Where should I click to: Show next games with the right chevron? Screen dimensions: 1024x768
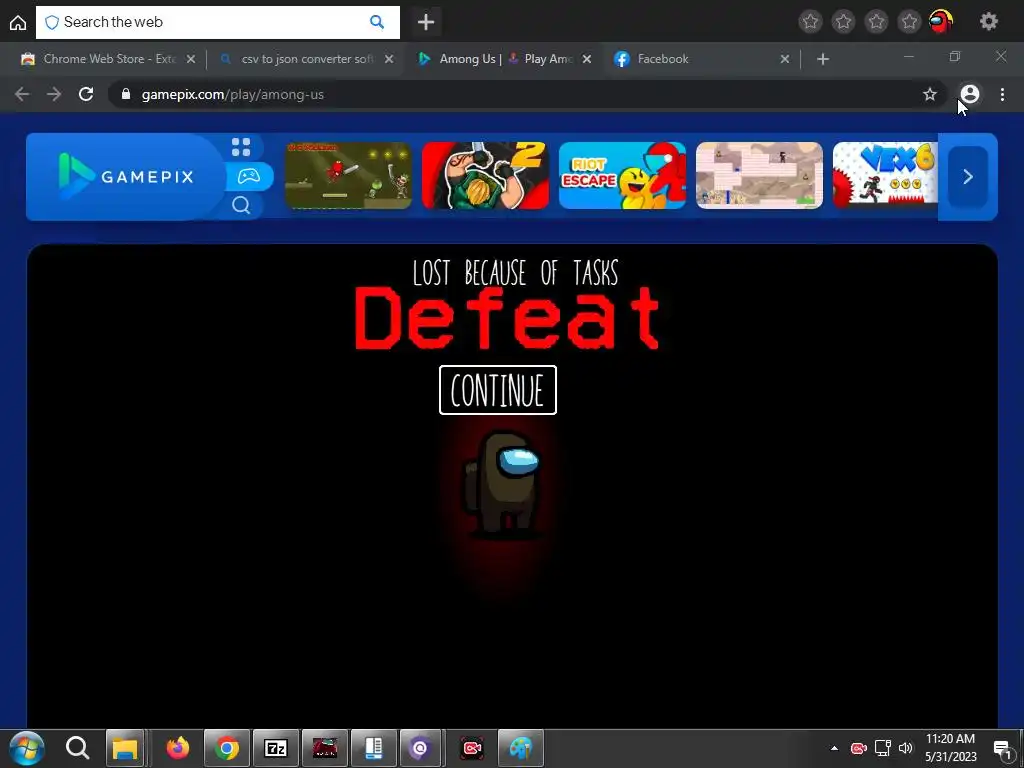pos(968,177)
